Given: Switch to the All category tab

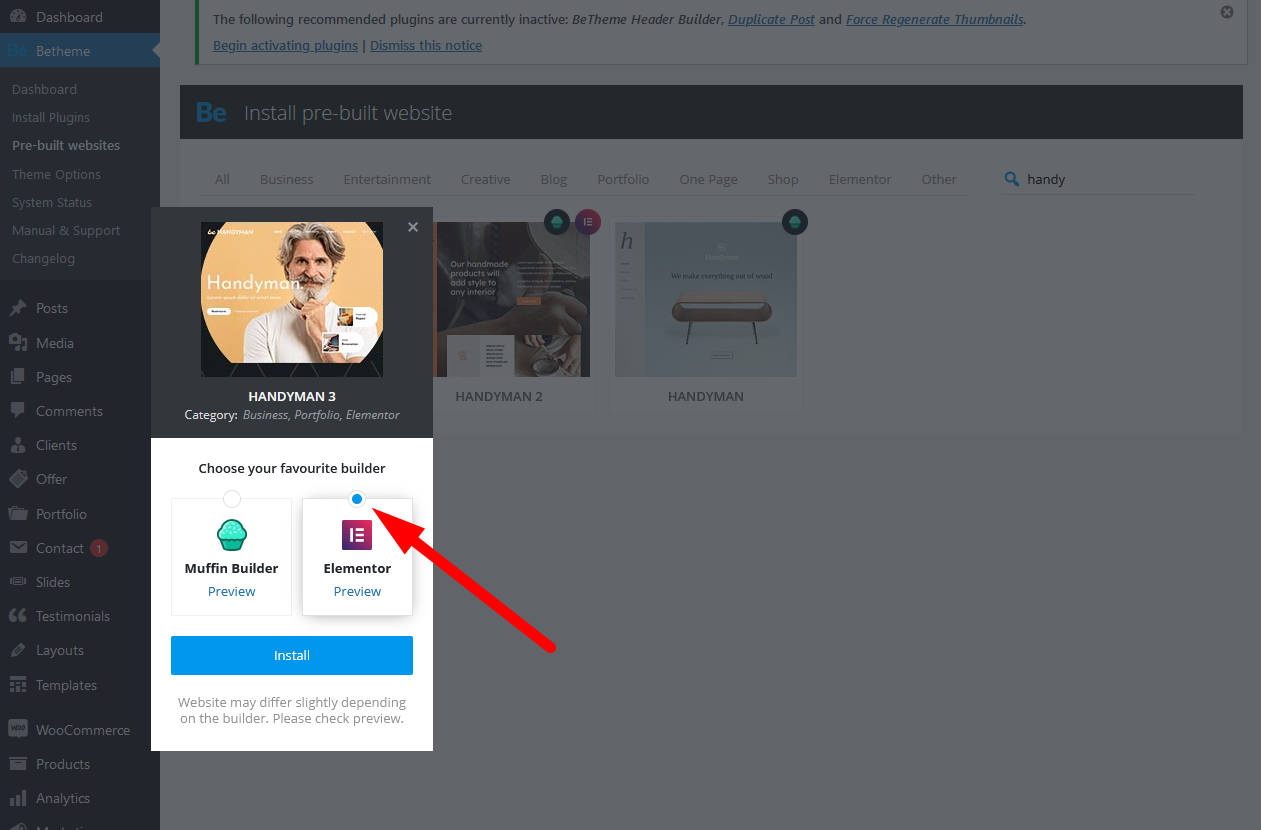Looking at the screenshot, I should [x=222, y=179].
